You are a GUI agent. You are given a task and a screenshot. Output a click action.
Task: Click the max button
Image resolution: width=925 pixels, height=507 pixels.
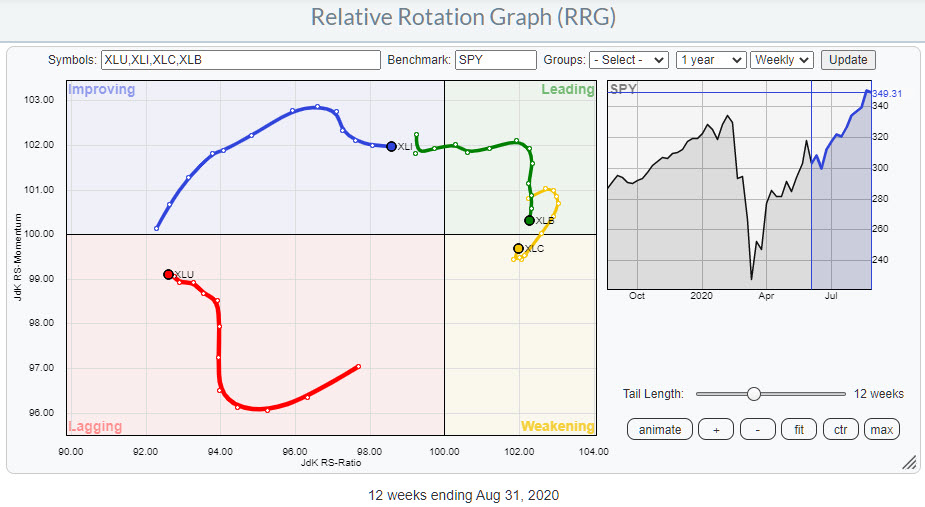(x=881, y=429)
